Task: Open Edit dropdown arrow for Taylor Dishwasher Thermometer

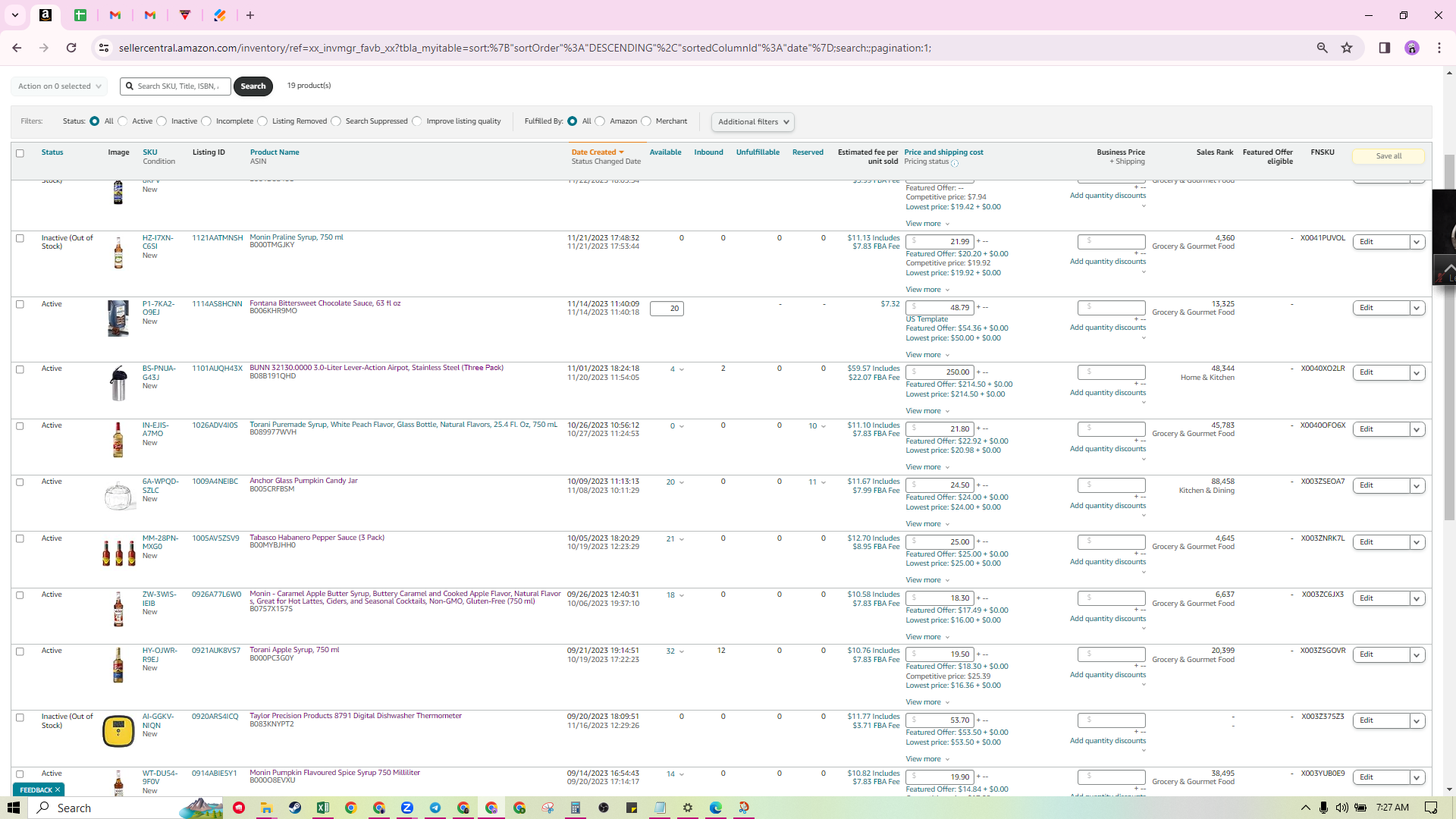Action: coord(1417,720)
